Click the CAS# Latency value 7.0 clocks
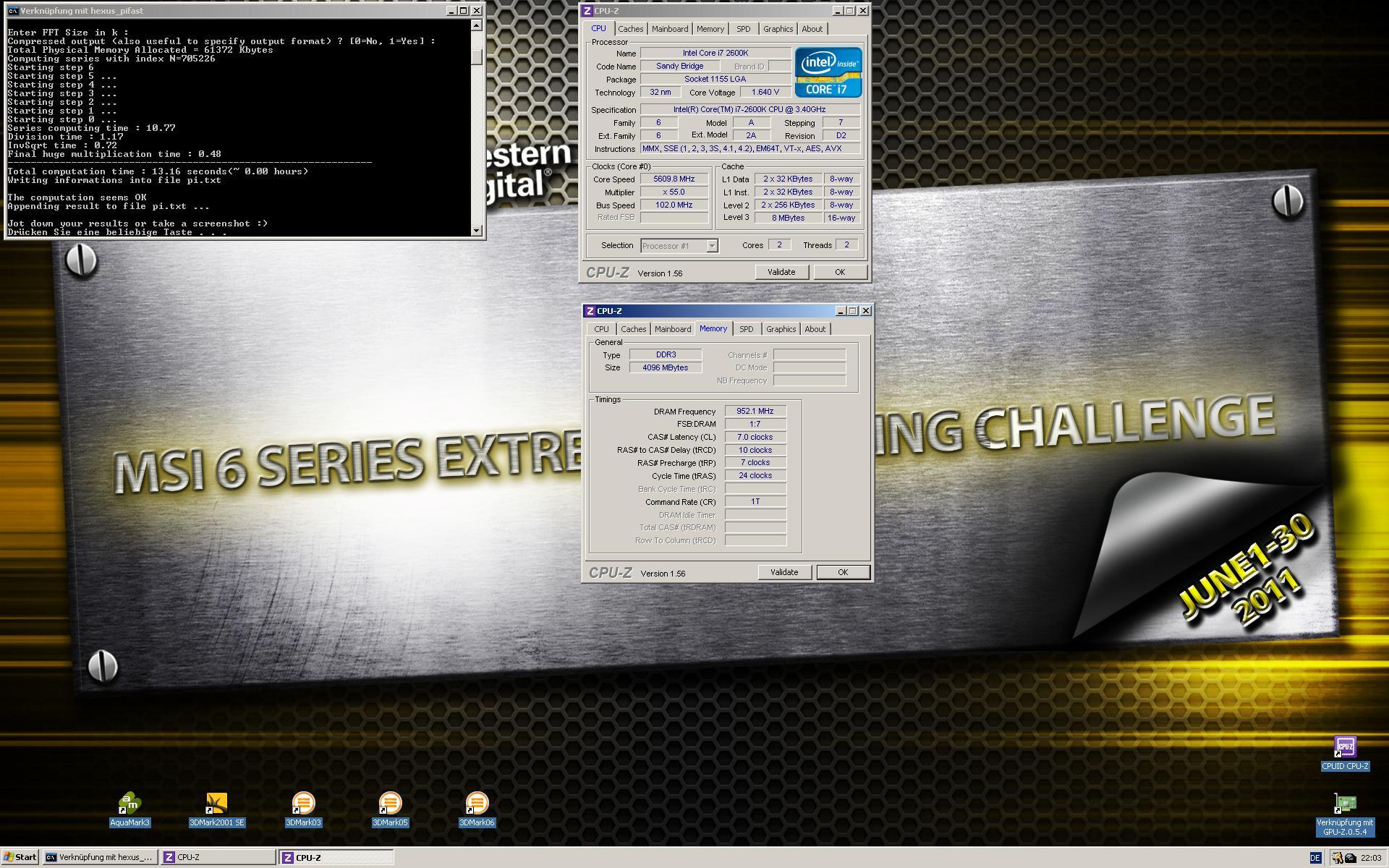 click(755, 437)
